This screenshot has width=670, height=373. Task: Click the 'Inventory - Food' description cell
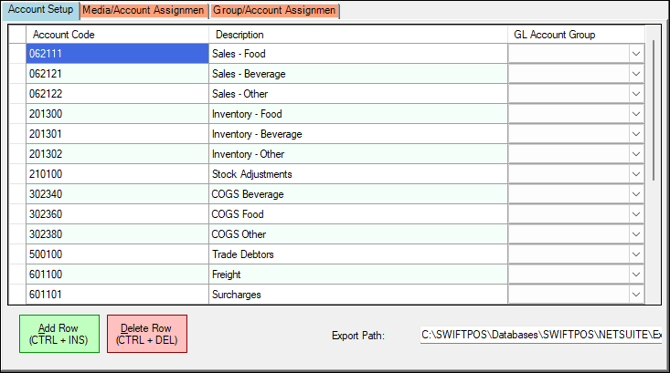tap(358, 114)
